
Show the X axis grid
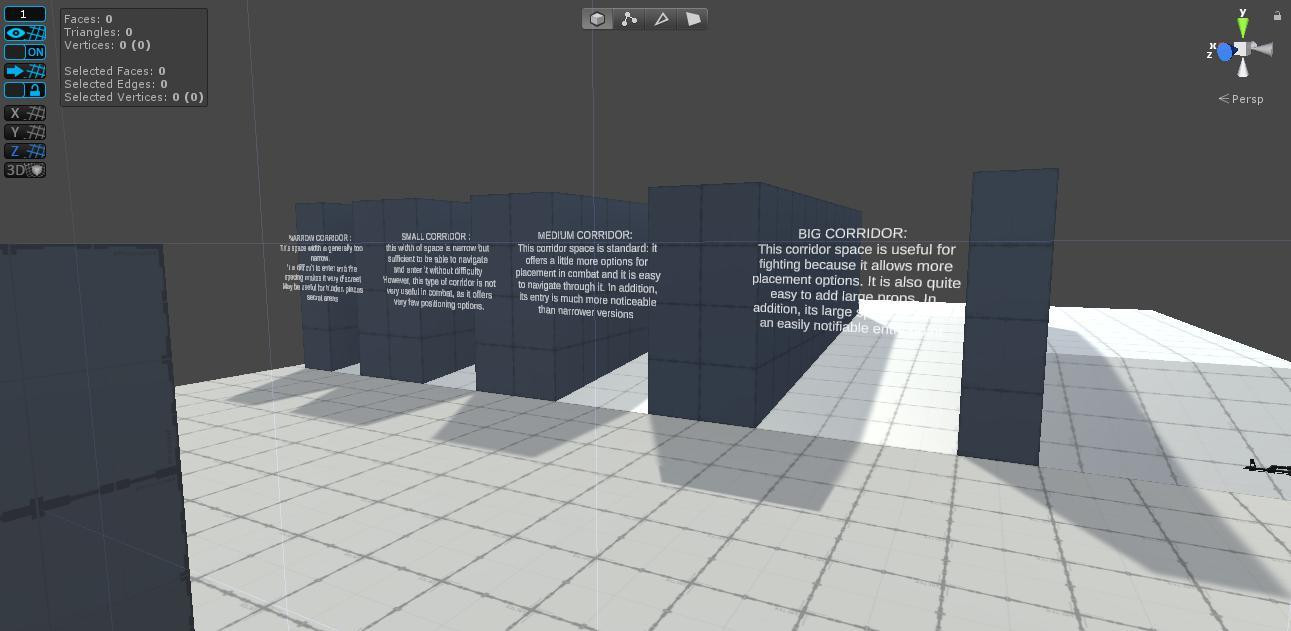click(x=25, y=113)
